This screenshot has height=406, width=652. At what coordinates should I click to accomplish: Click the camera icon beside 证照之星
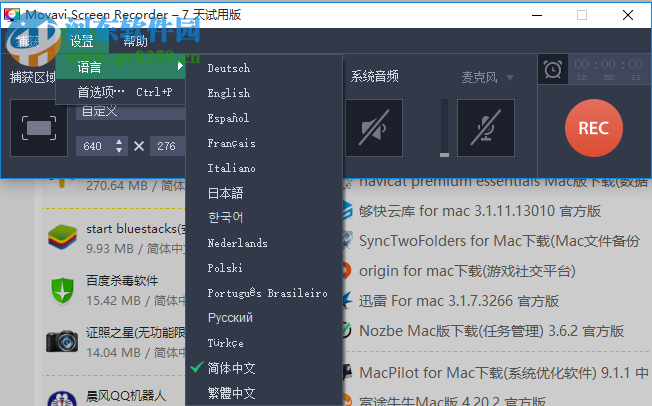click(62, 342)
